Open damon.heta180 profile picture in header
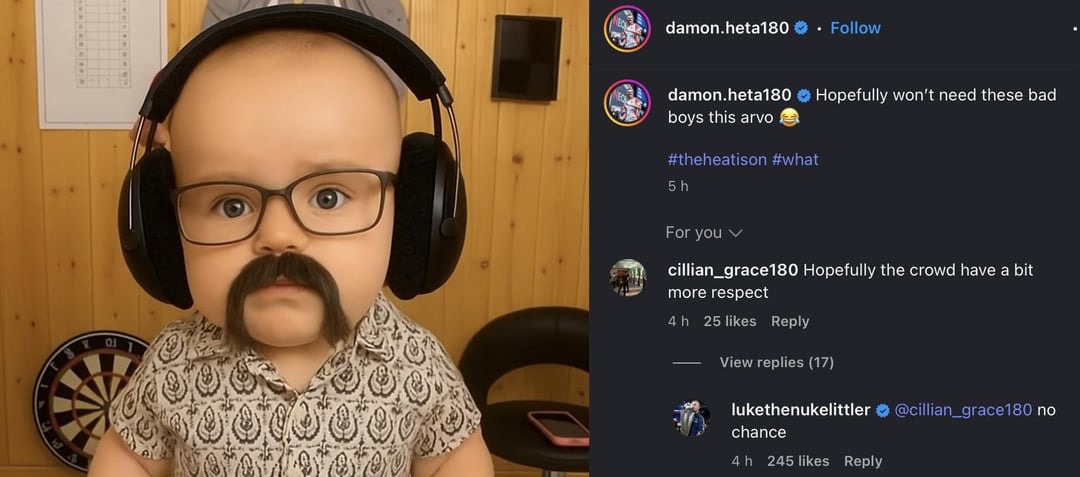 (627, 28)
